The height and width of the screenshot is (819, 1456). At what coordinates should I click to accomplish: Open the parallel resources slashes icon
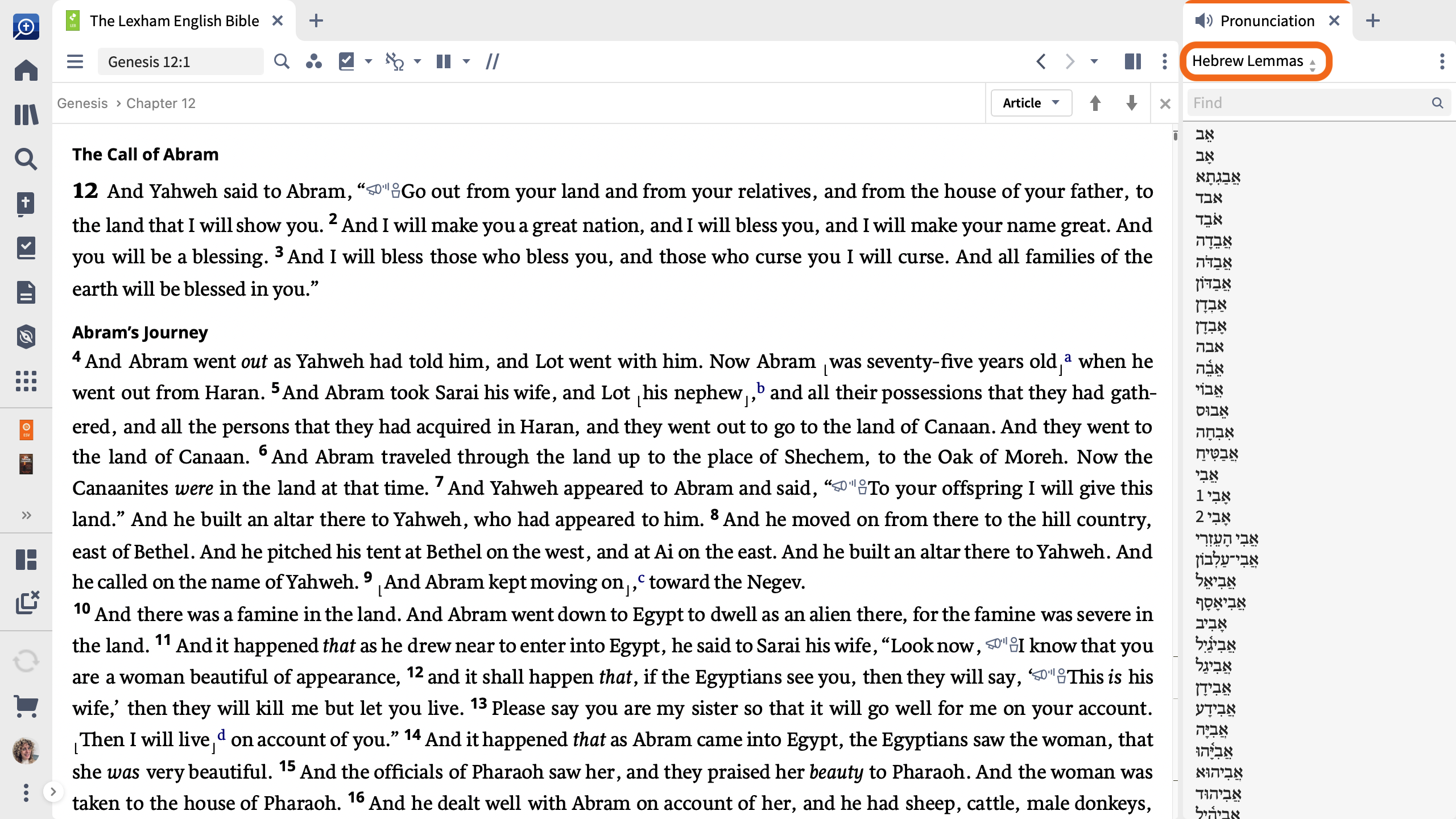[493, 61]
